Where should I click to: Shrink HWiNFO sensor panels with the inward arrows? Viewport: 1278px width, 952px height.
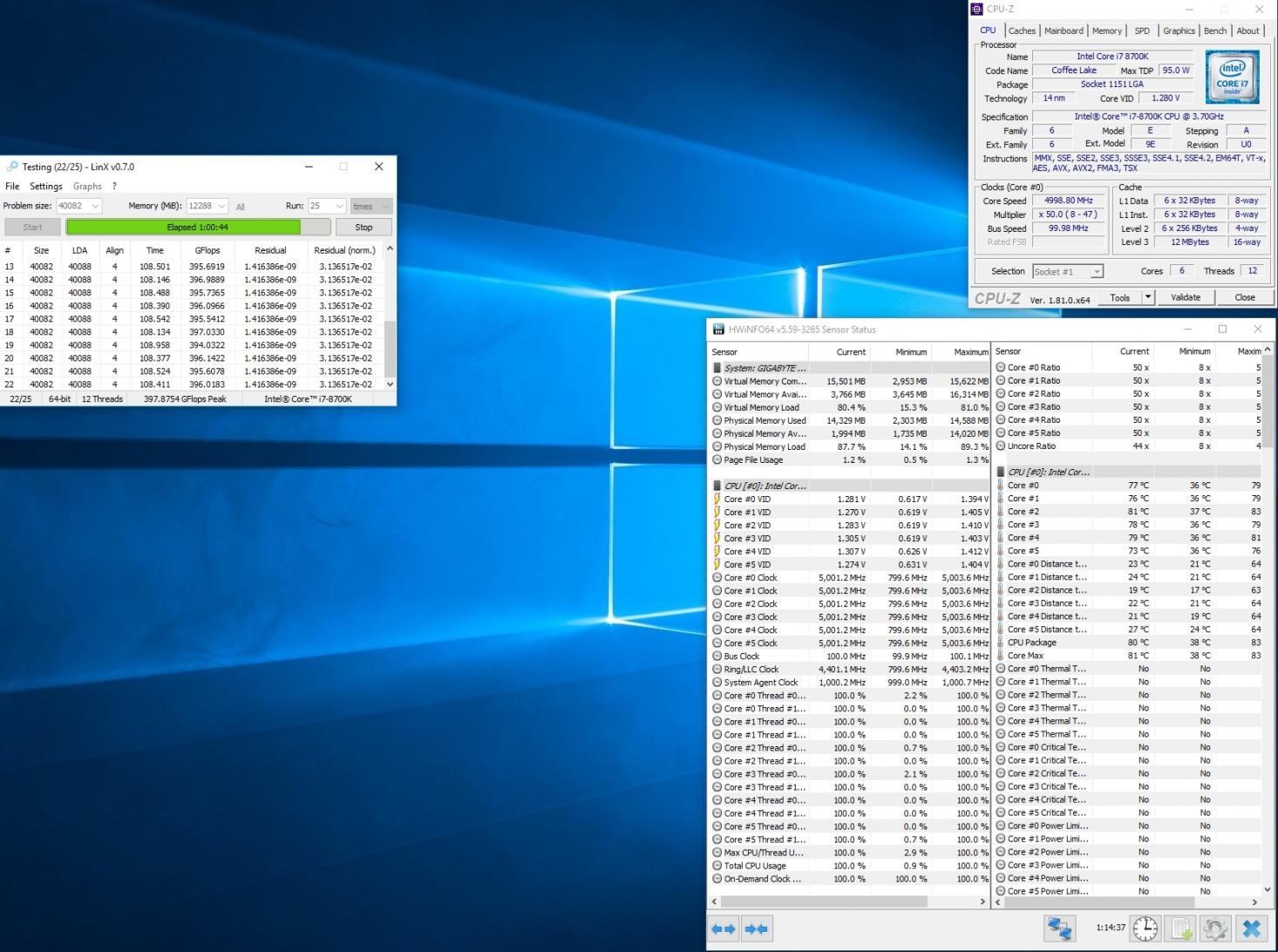[757, 929]
